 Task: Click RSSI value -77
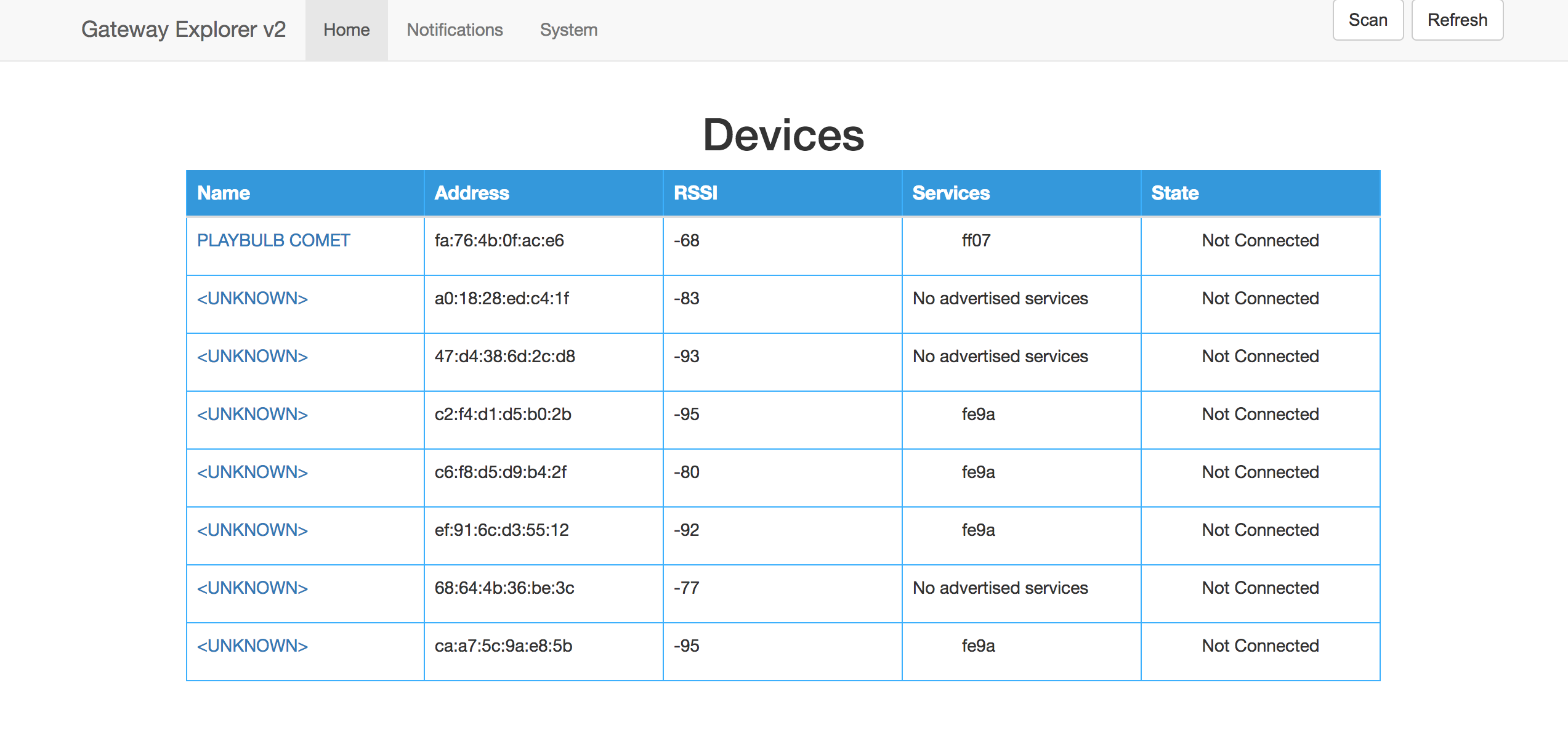[x=687, y=588]
